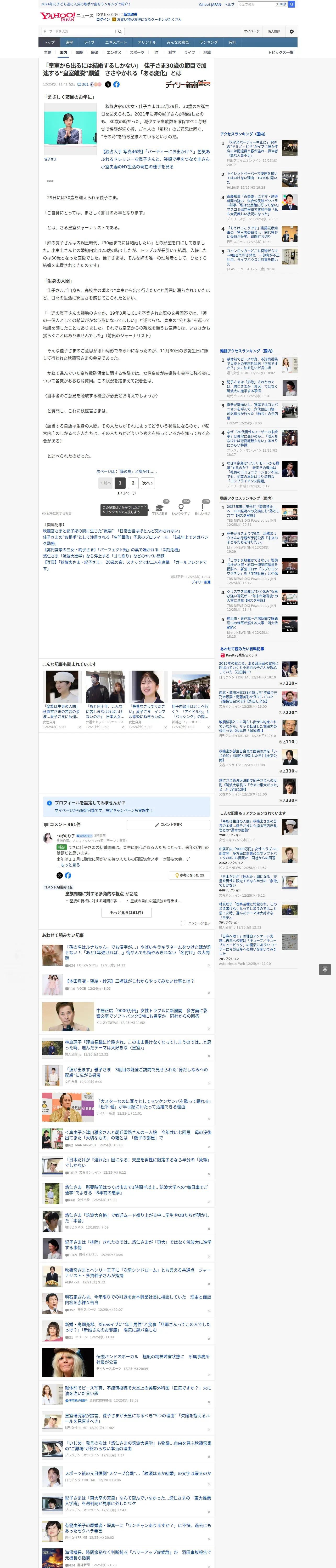This screenshot has height=1568, width=336.
Task: Select page 1 pagination button
Action: coord(120,483)
